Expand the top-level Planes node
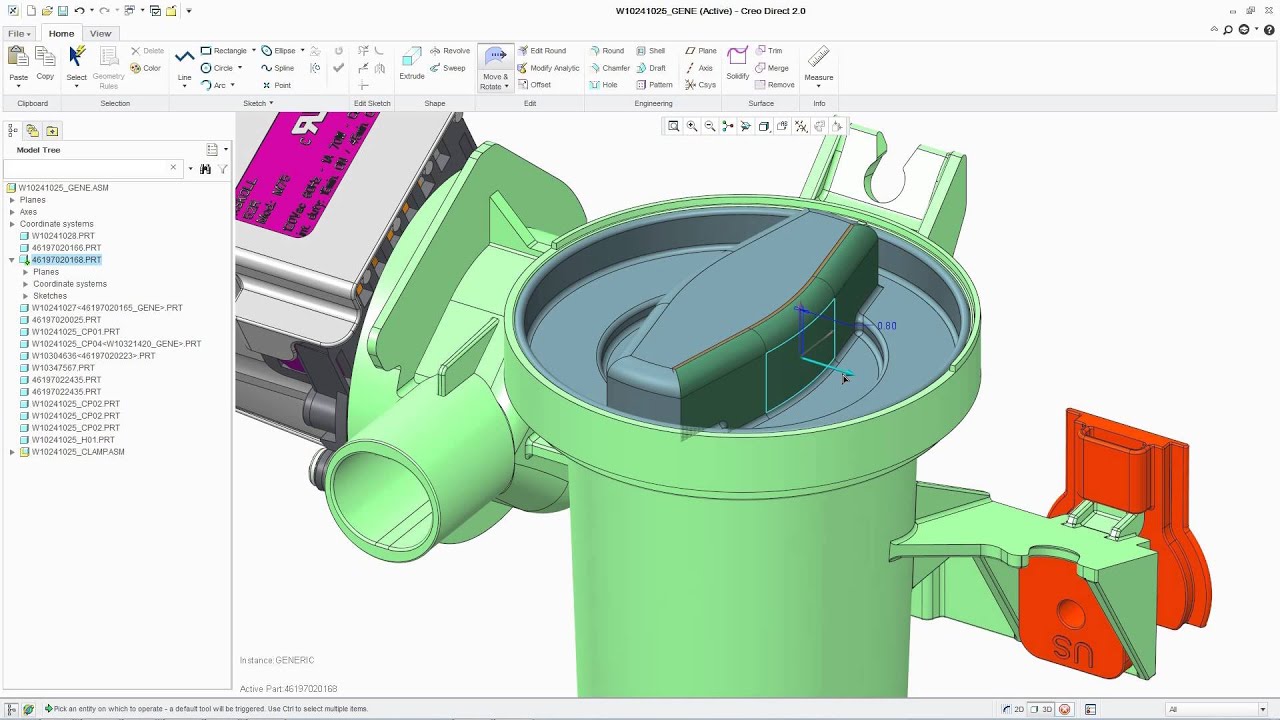 (x=12, y=200)
